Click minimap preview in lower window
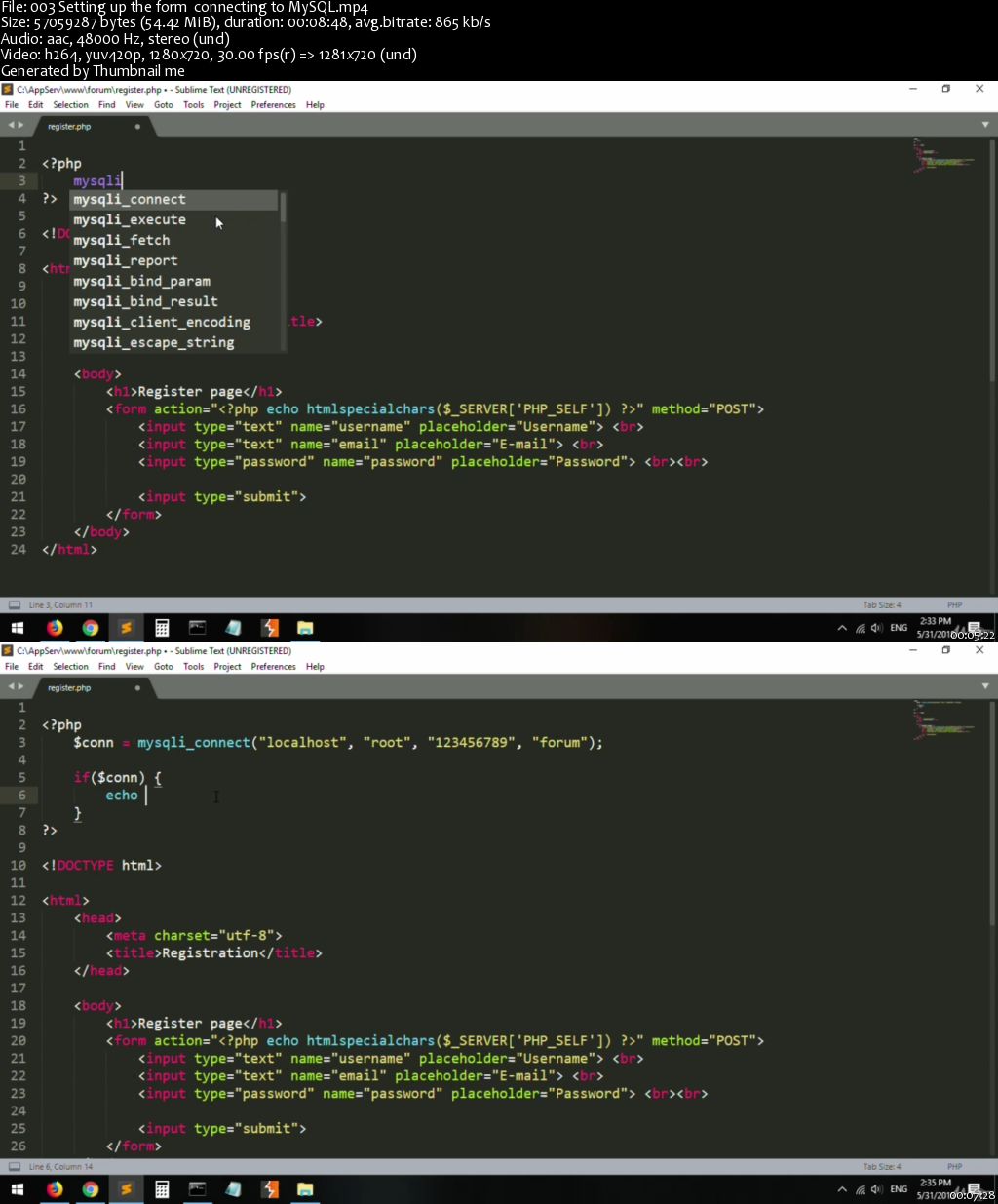Viewport: 998px width, 1204px height. 943,721
